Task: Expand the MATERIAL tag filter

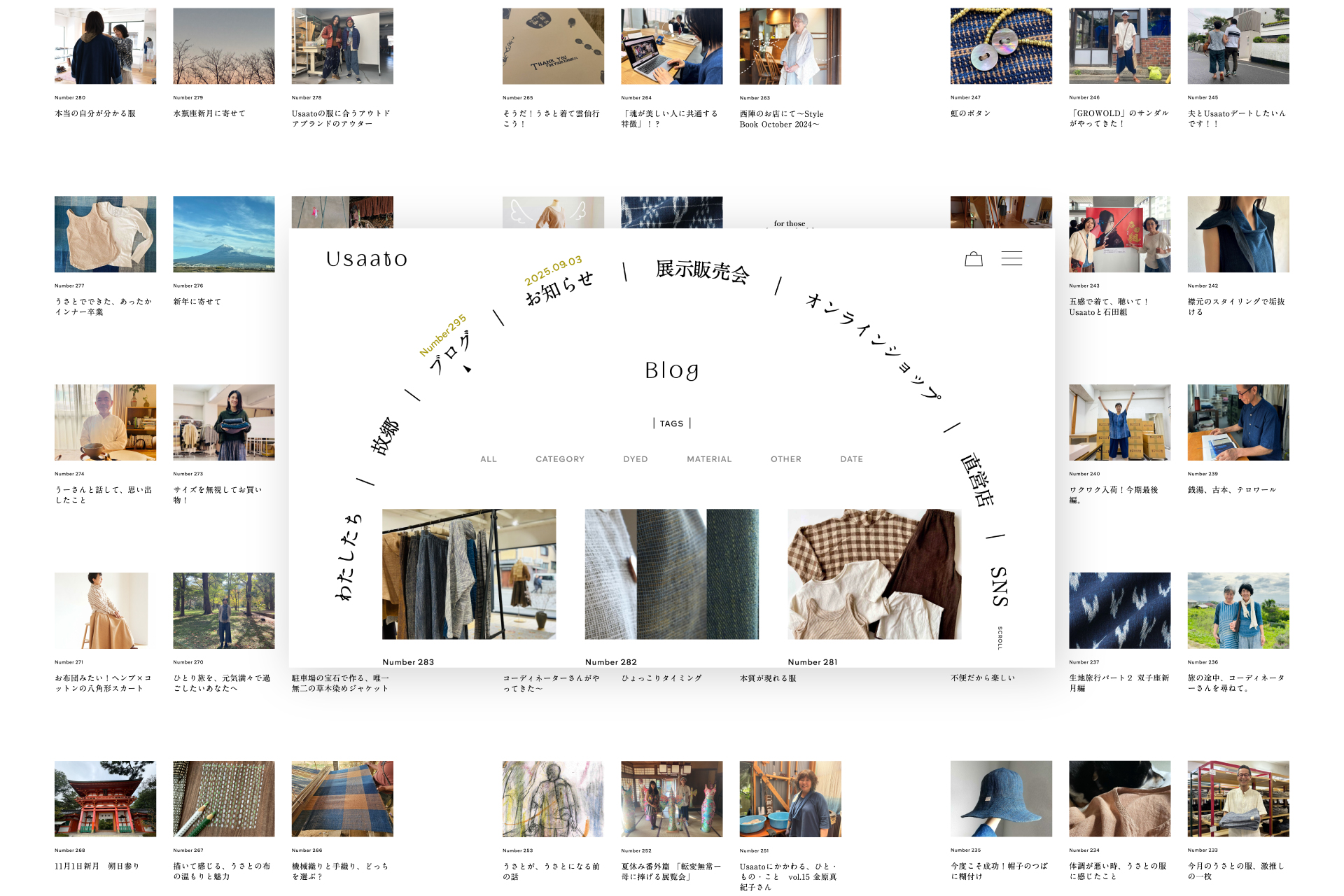Action: click(708, 459)
